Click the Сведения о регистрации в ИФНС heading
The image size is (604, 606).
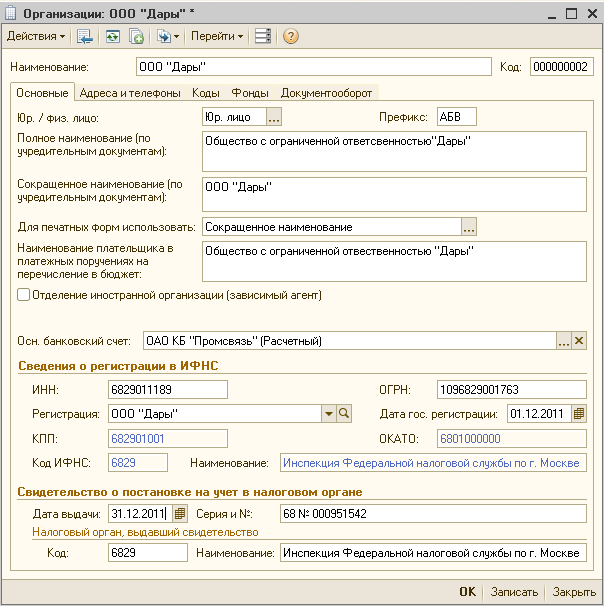coord(118,366)
